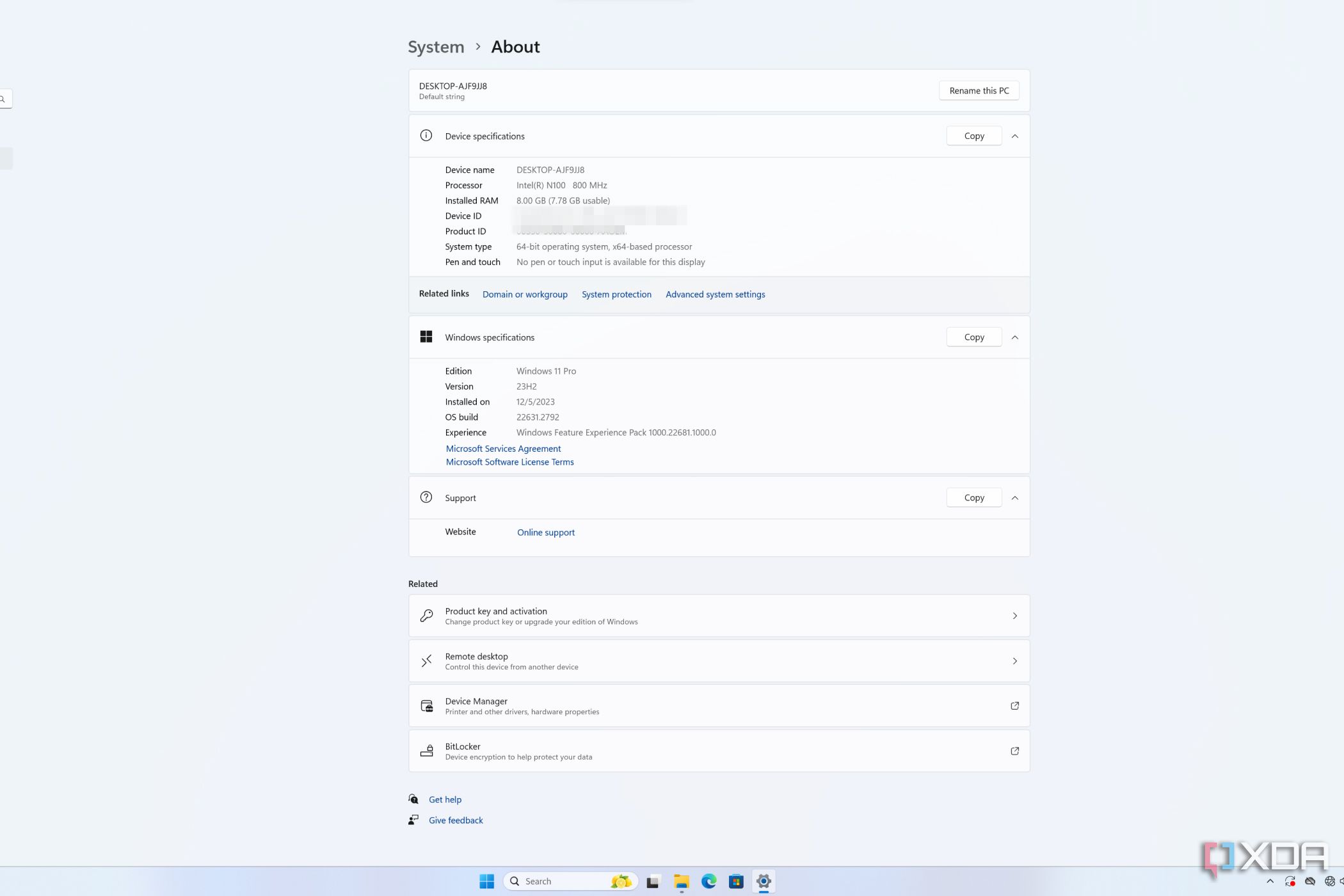Image resolution: width=1344 pixels, height=896 pixels.
Task: Show hidden system tray icons
Action: (1270, 881)
